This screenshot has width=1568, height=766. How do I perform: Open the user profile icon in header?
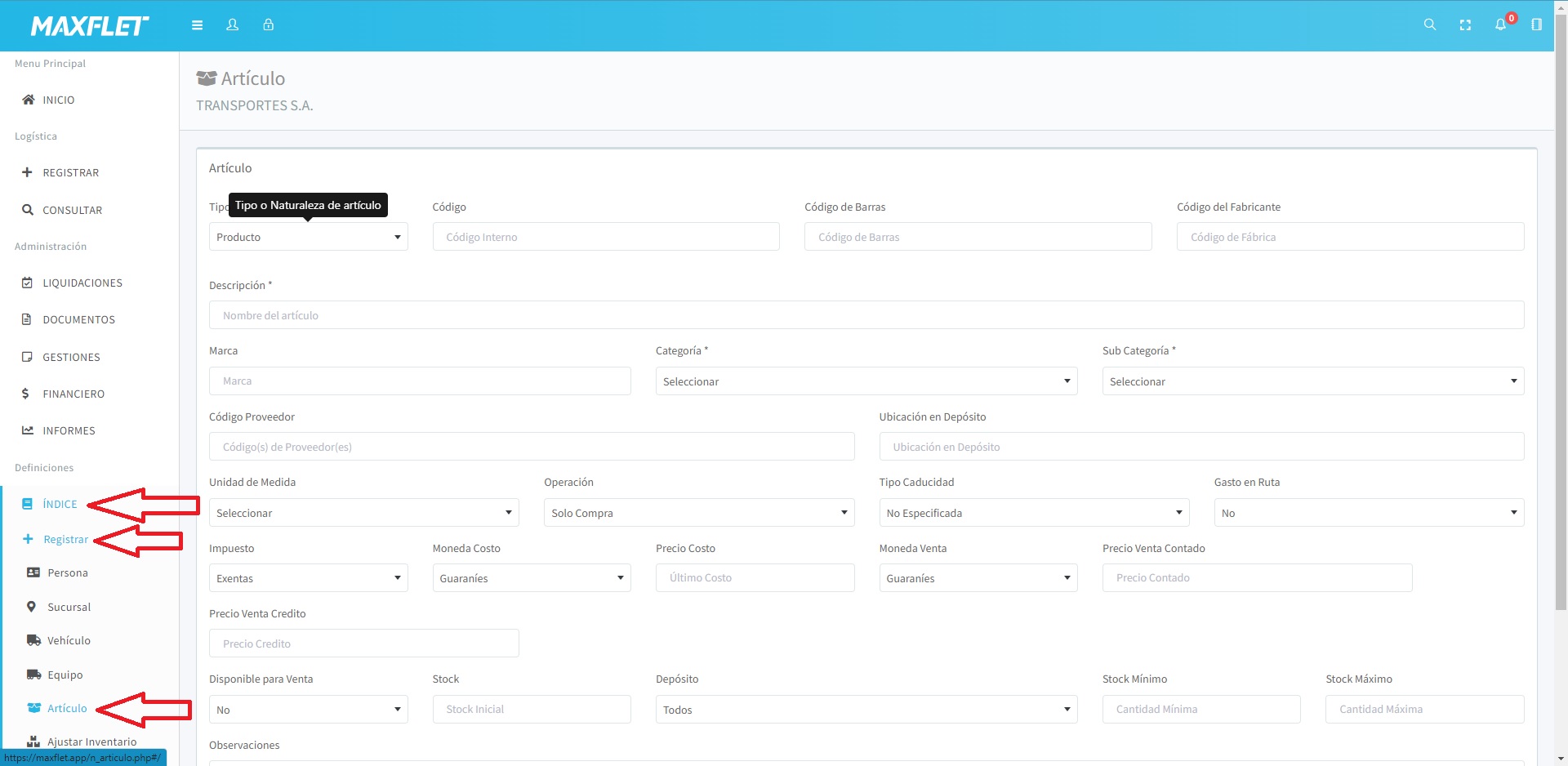click(x=233, y=25)
